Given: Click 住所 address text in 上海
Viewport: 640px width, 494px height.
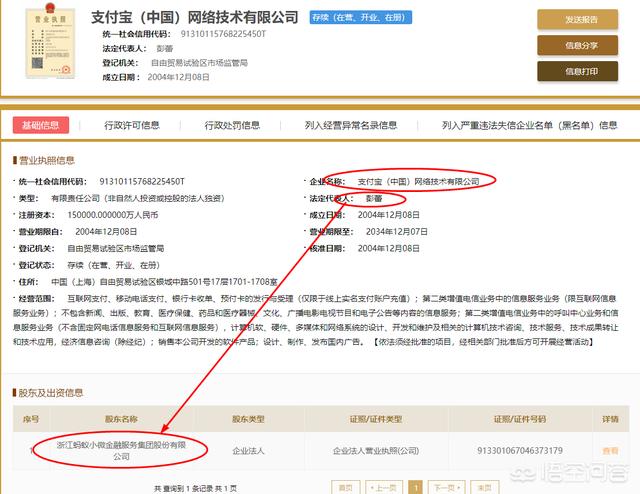Looking at the screenshot, I should click(x=164, y=282).
